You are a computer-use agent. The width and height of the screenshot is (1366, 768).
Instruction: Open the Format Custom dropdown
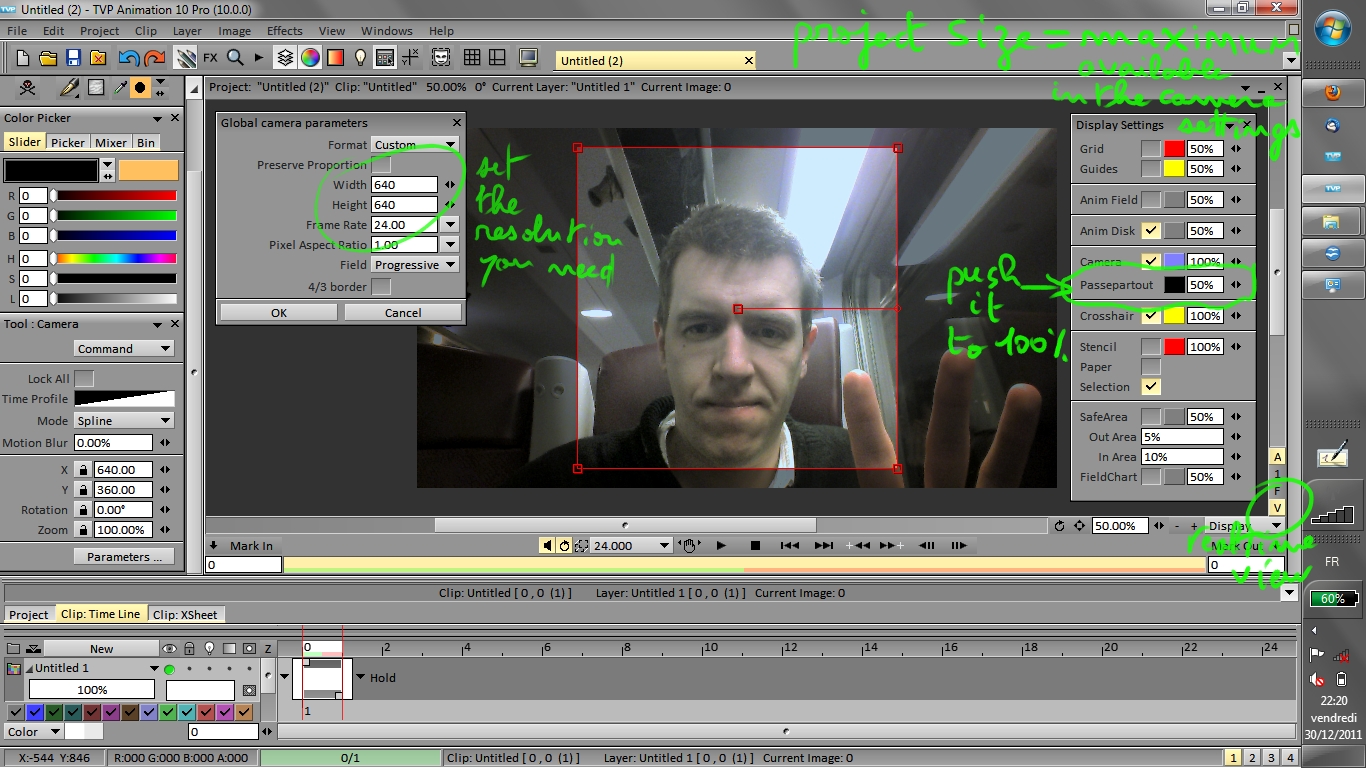(x=414, y=144)
